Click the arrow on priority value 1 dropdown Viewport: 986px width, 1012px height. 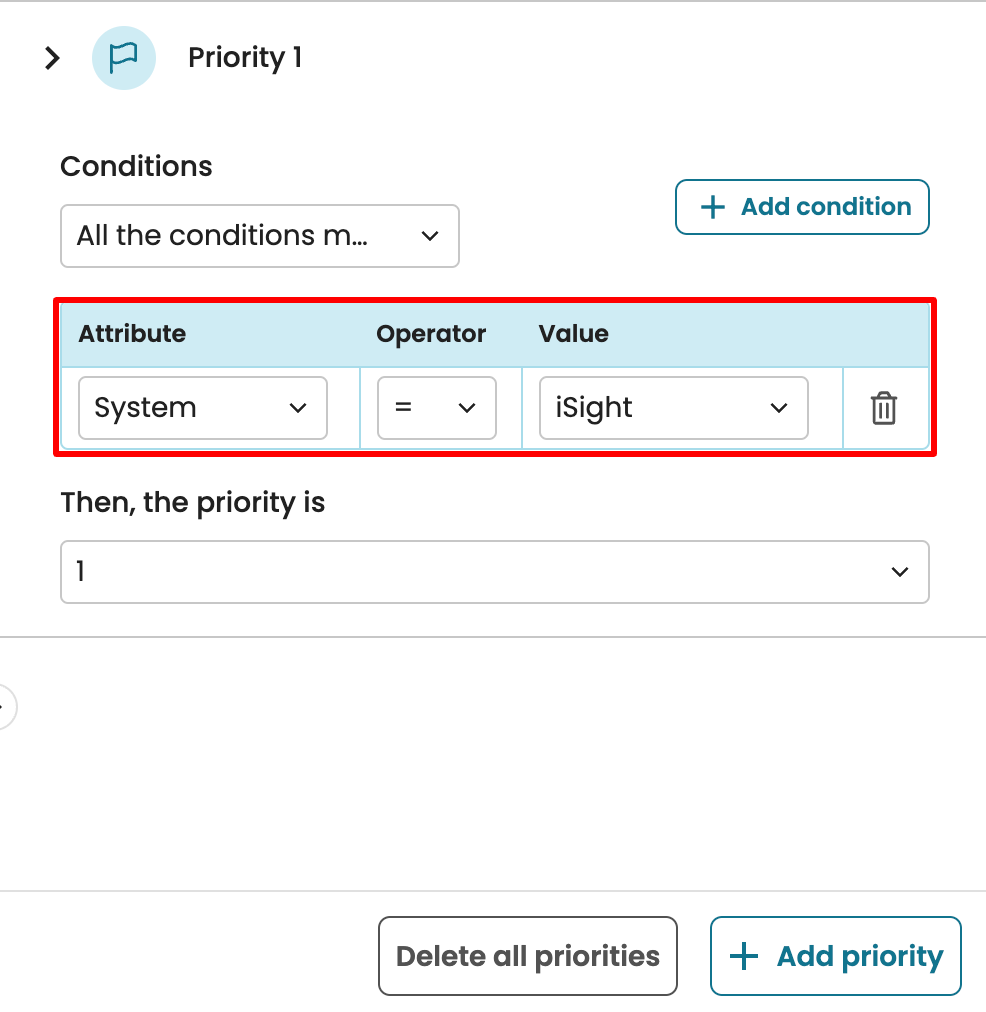(899, 572)
